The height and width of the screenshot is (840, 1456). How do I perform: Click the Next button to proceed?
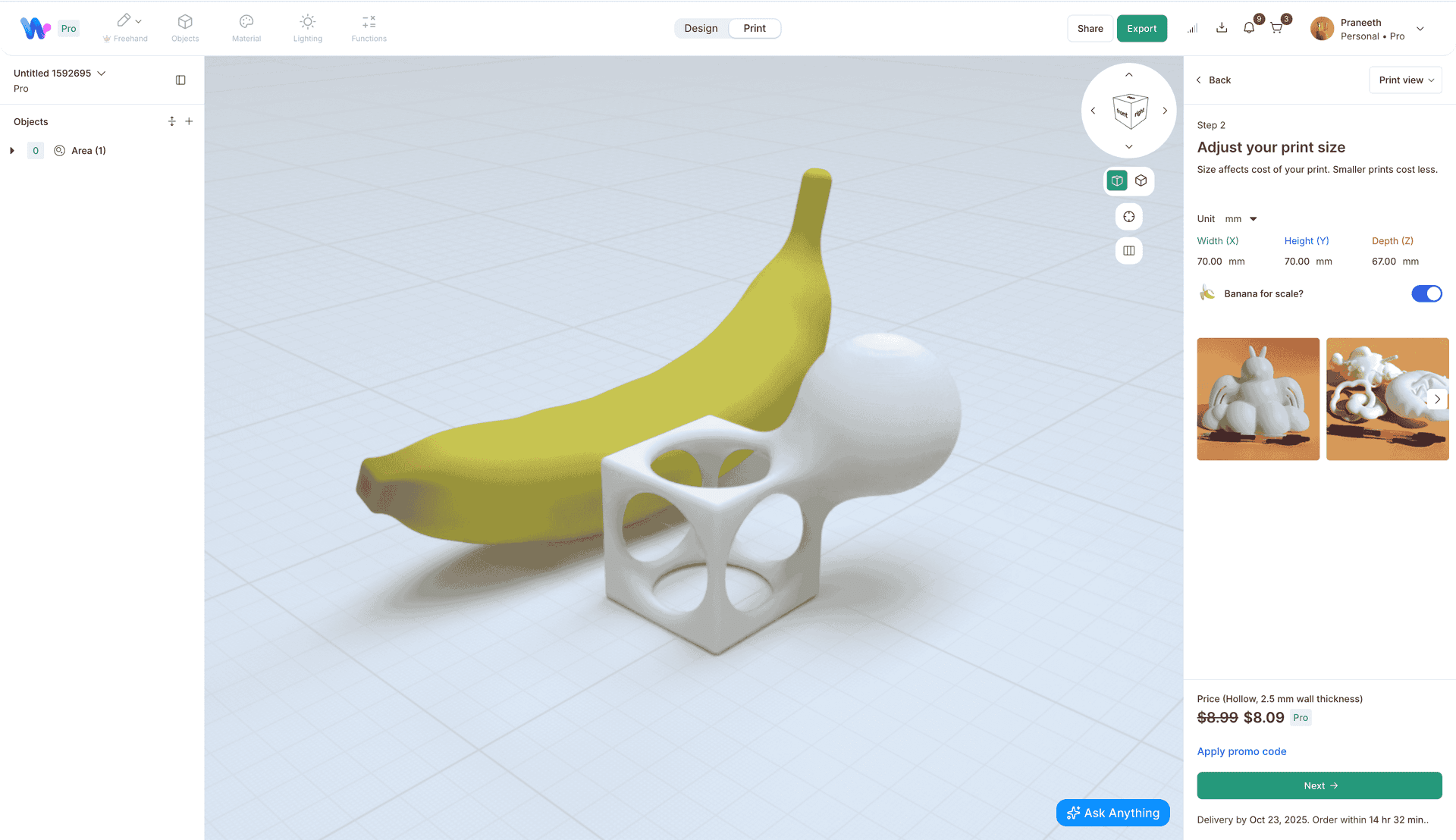click(x=1319, y=785)
